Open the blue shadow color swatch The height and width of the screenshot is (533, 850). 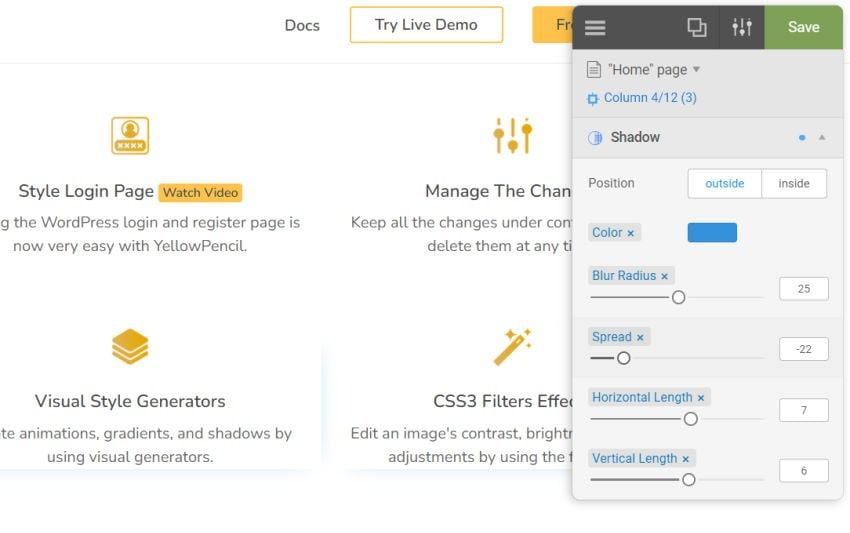(712, 233)
